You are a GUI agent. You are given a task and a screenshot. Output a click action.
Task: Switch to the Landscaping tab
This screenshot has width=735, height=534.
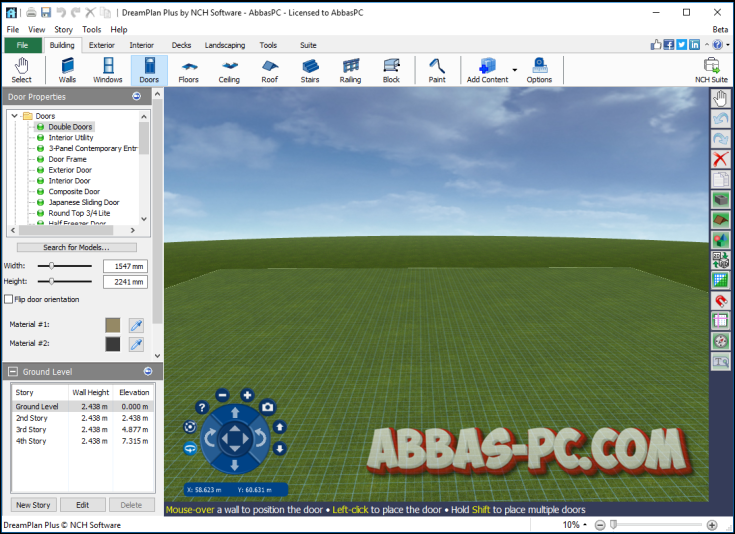224,45
